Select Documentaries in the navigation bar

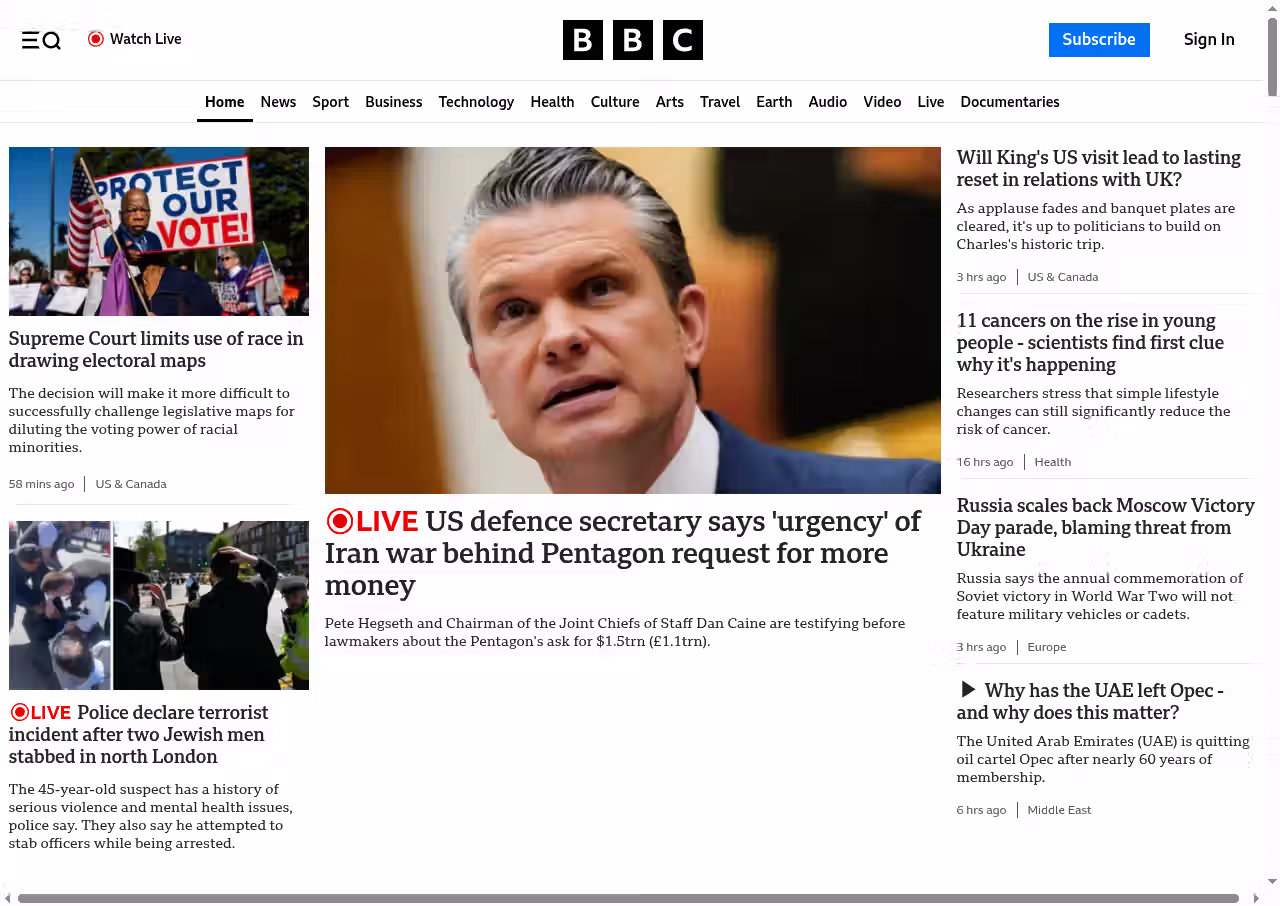tap(1009, 102)
